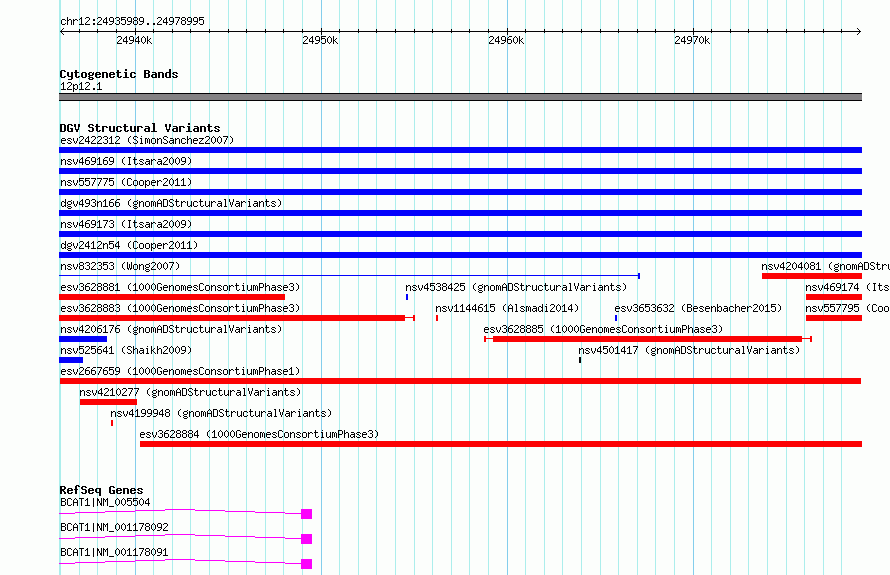Open nsv4501417 gnomAD variant label
Screen dimensions: 890x575
[689, 350]
